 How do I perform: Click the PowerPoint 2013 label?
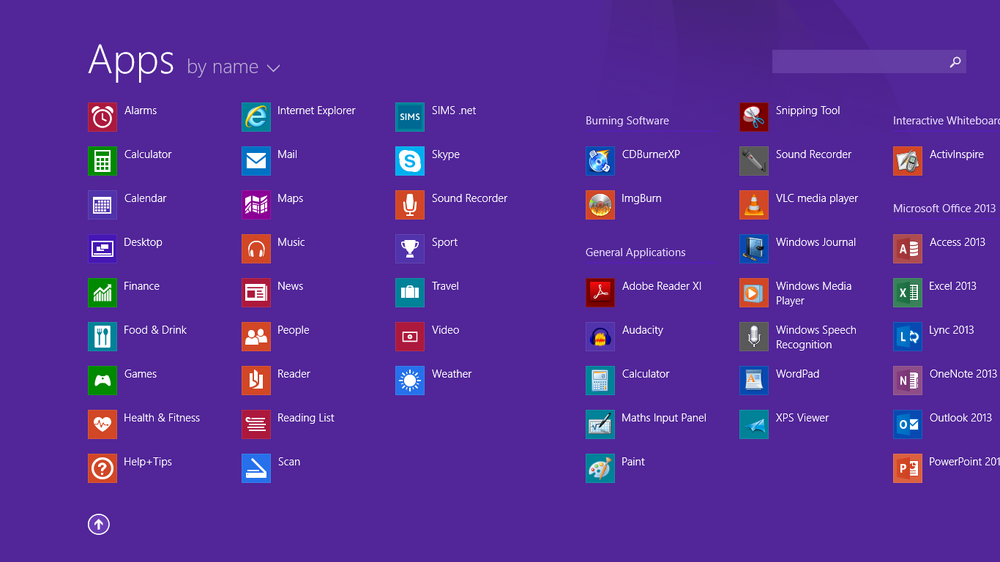click(964, 462)
